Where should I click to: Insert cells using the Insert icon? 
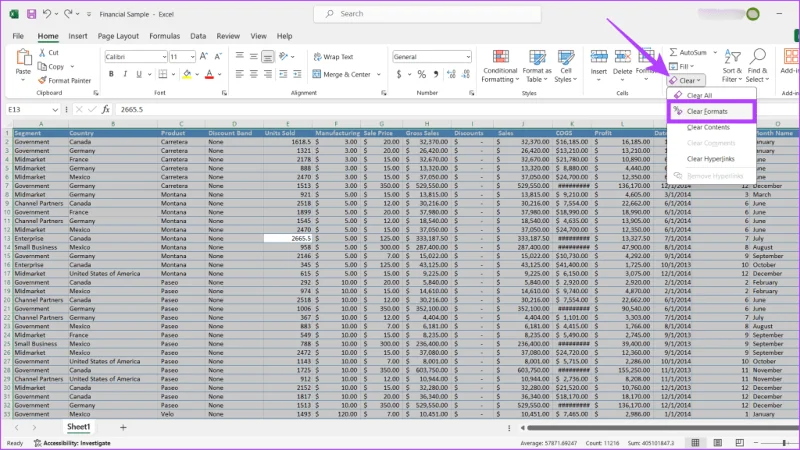[598, 58]
